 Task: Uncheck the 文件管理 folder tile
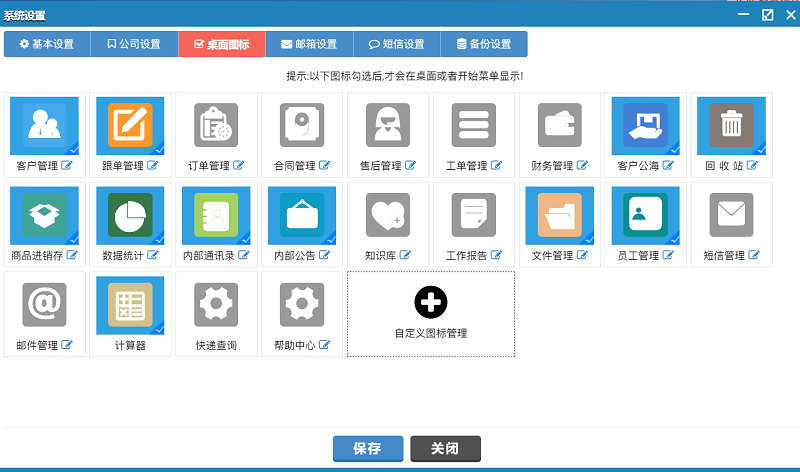[560, 216]
